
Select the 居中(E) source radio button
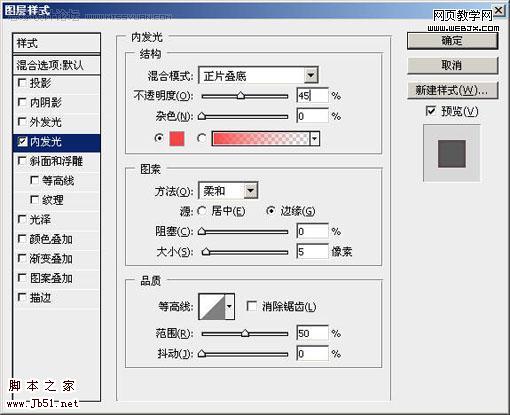click(x=202, y=211)
